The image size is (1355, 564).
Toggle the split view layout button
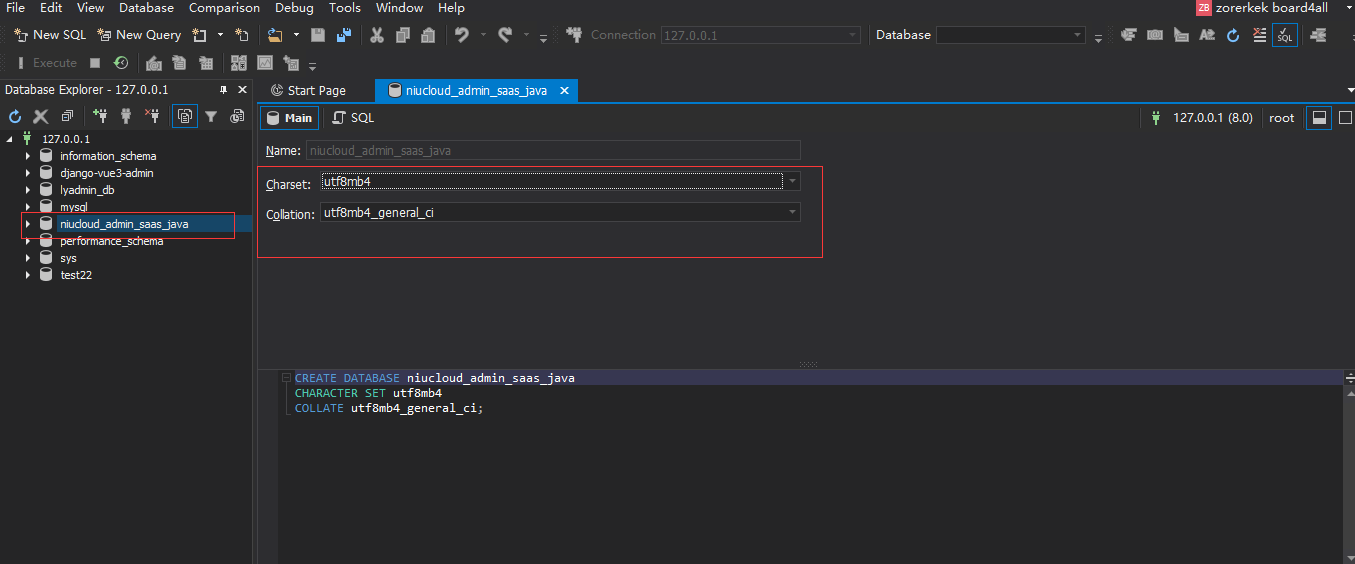point(1319,118)
